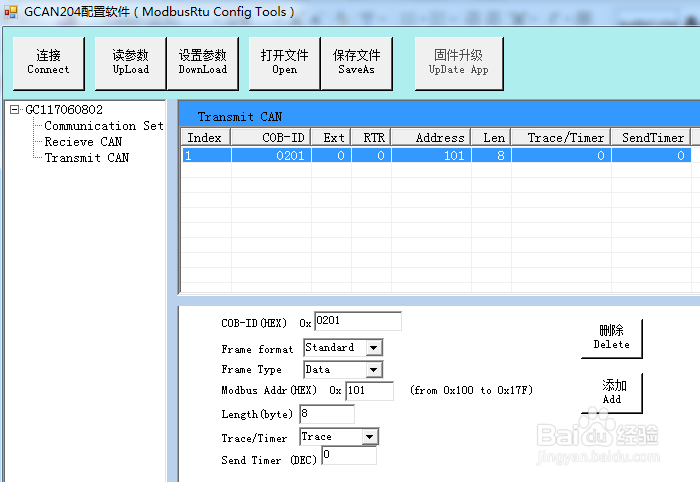
Task: Select Len cell showing 8
Action: pyautogui.click(x=492, y=155)
